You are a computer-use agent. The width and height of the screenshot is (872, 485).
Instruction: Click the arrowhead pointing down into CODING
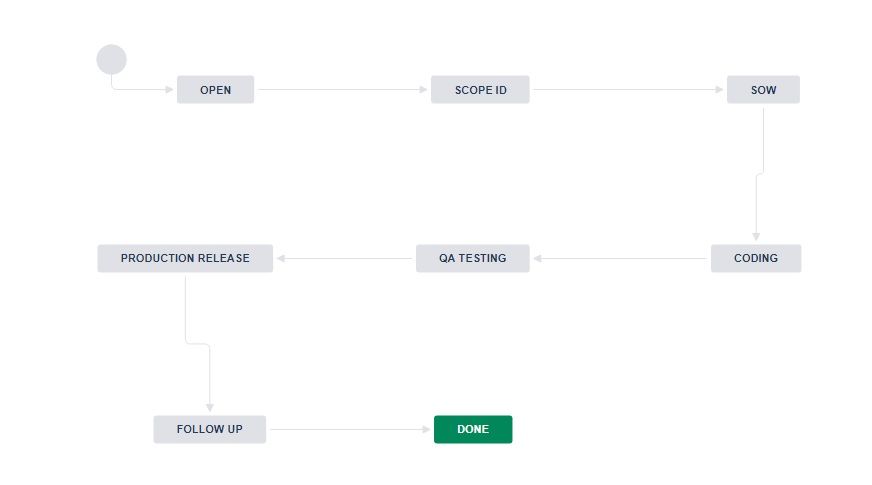point(756,237)
